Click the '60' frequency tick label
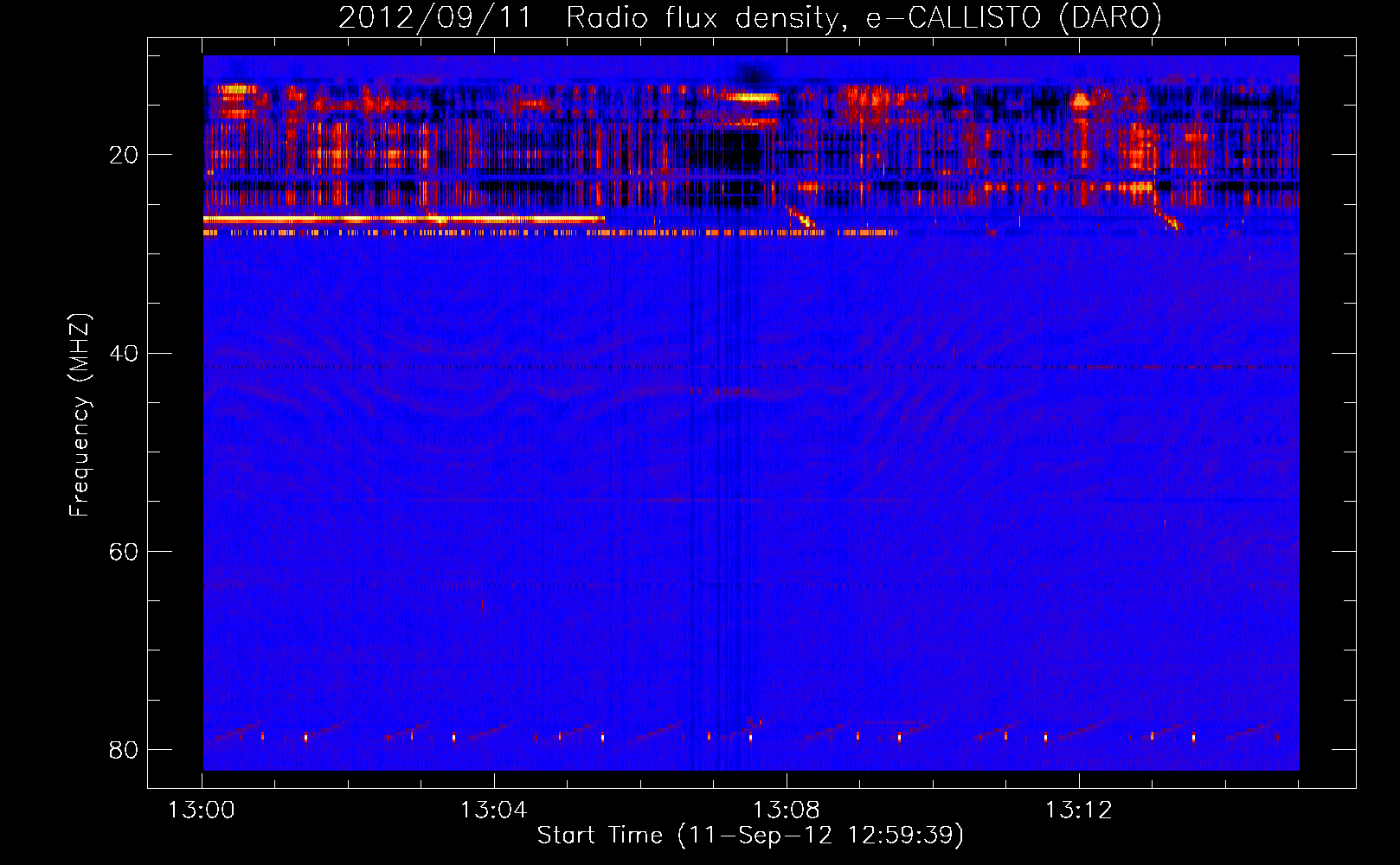 (124, 551)
